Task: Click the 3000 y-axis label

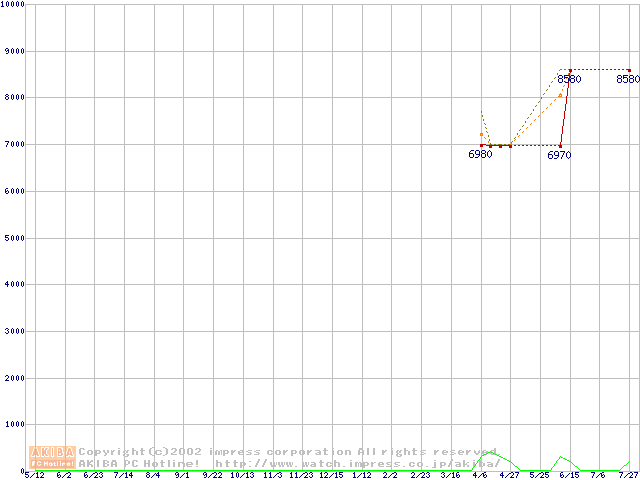Action: point(13,332)
